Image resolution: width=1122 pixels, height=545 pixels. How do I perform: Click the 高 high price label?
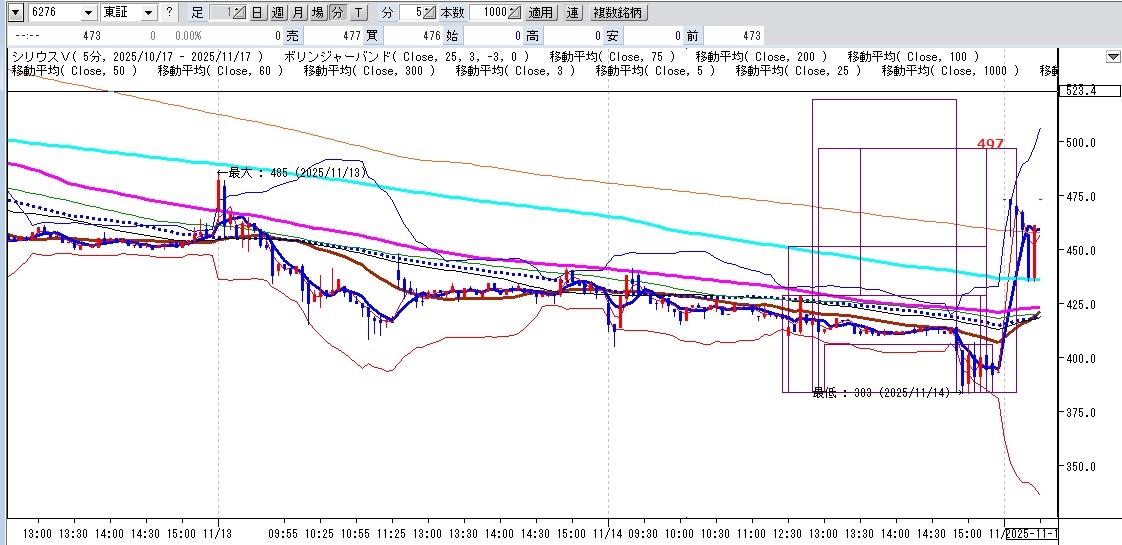click(x=532, y=35)
